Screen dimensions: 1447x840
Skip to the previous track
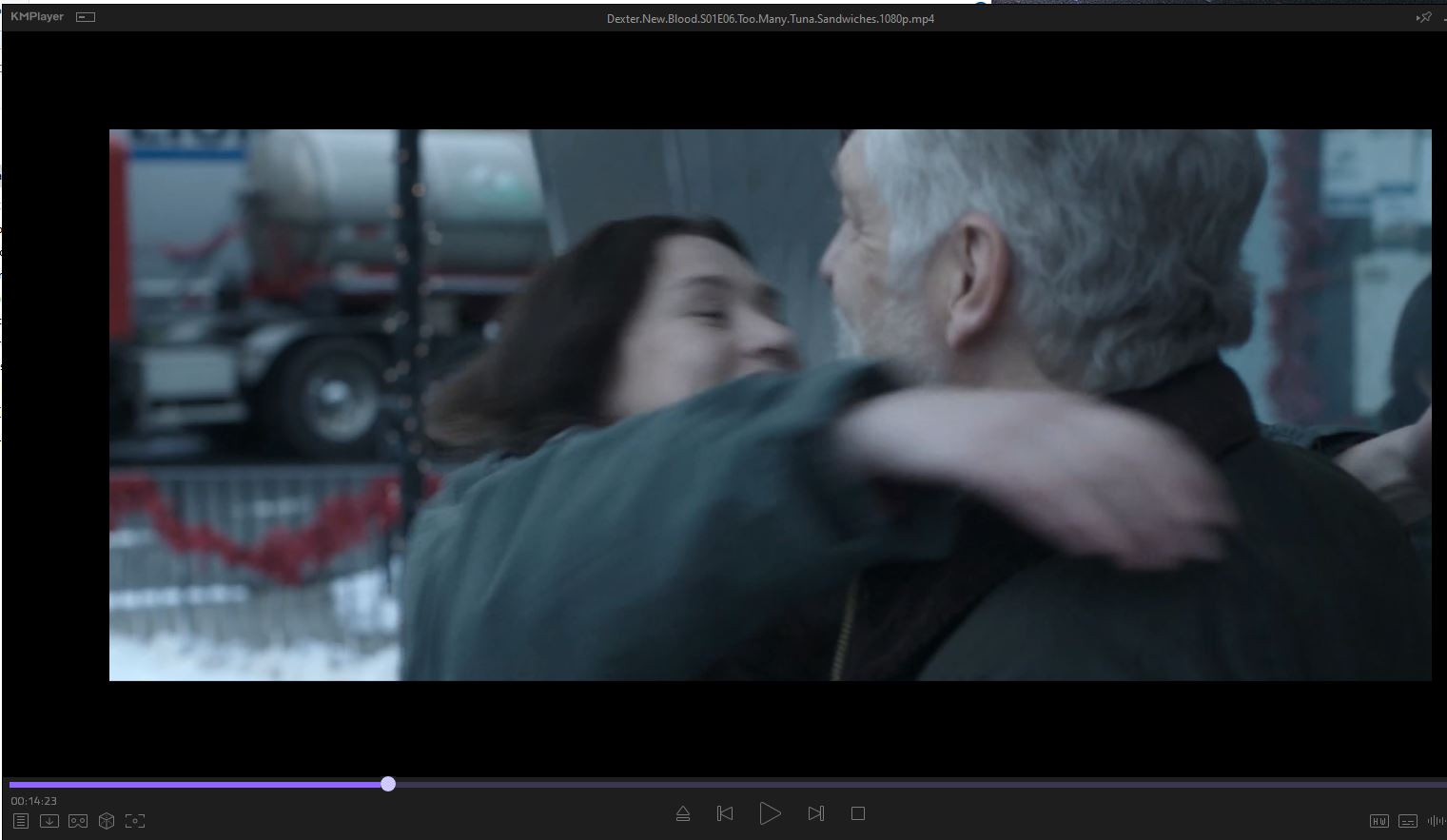click(725, 813)
